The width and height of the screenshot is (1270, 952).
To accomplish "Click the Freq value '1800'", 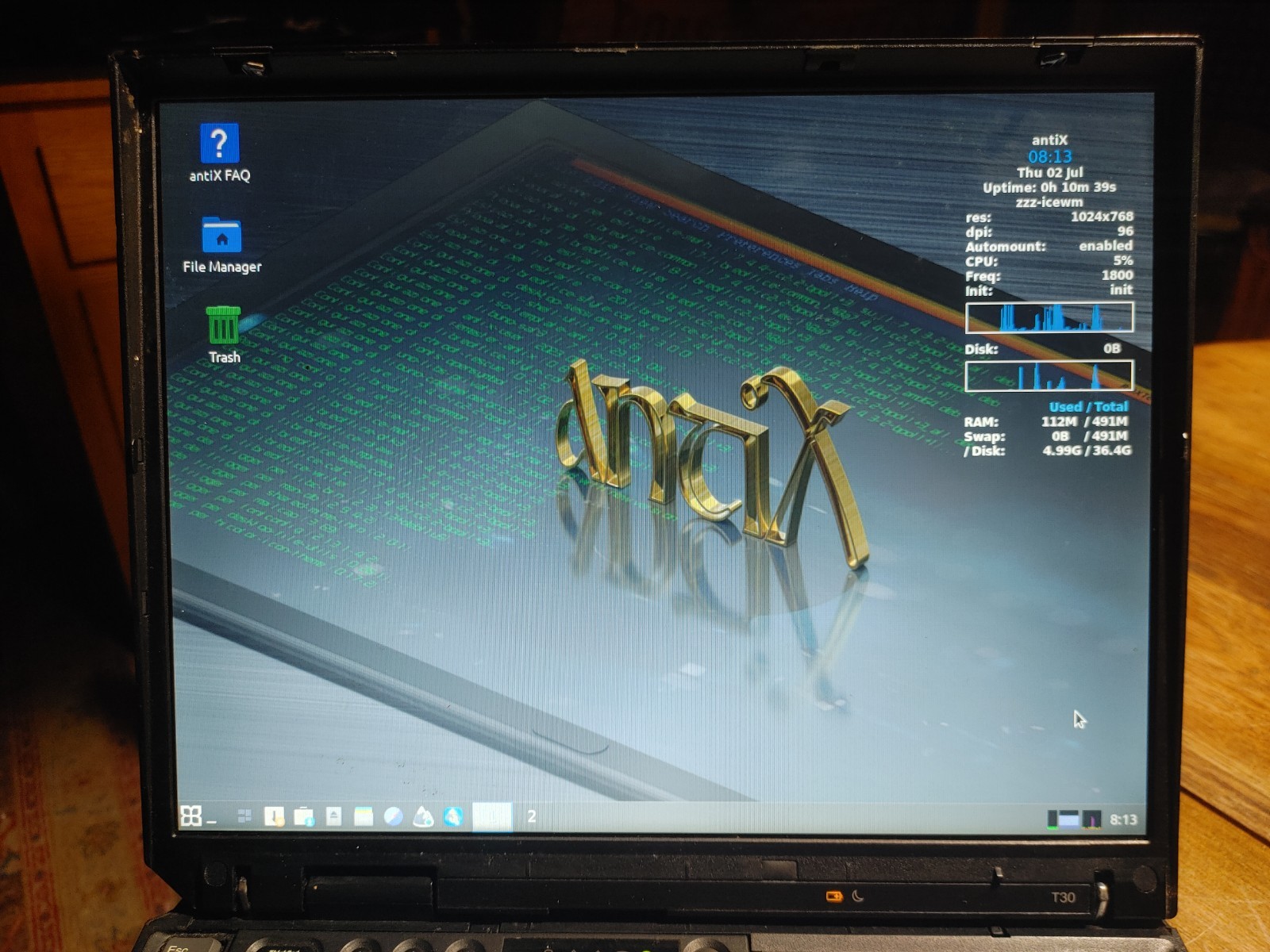I will pos(1117,275).
